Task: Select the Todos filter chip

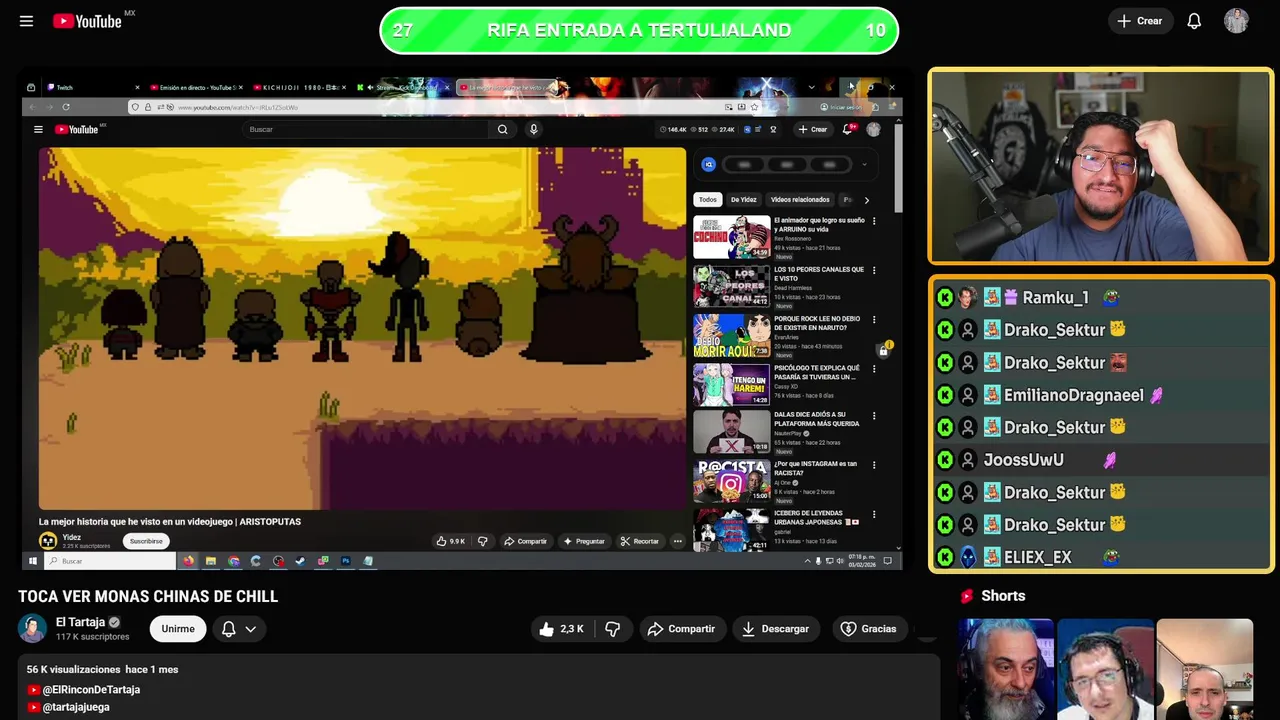Action: [x=708, y=200]
